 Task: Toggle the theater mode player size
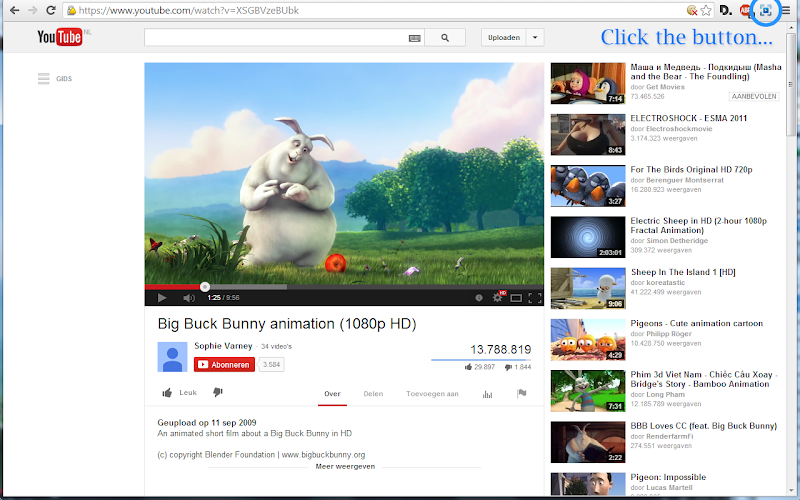516,298
